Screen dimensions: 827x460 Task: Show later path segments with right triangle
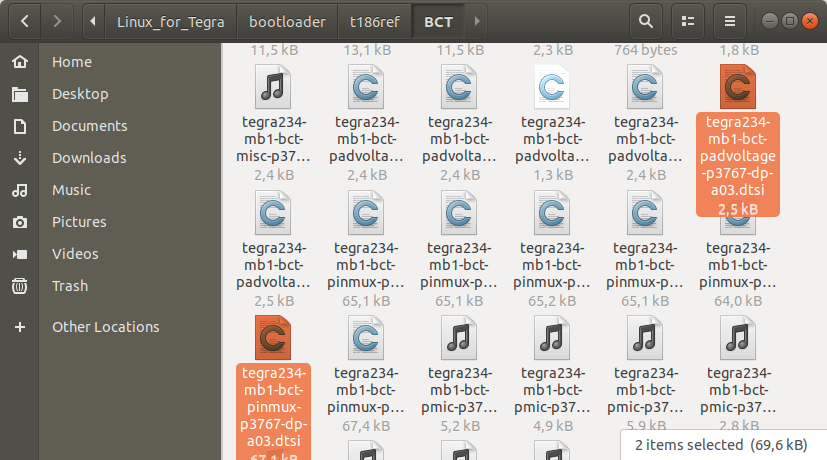(x=477, y=22)
